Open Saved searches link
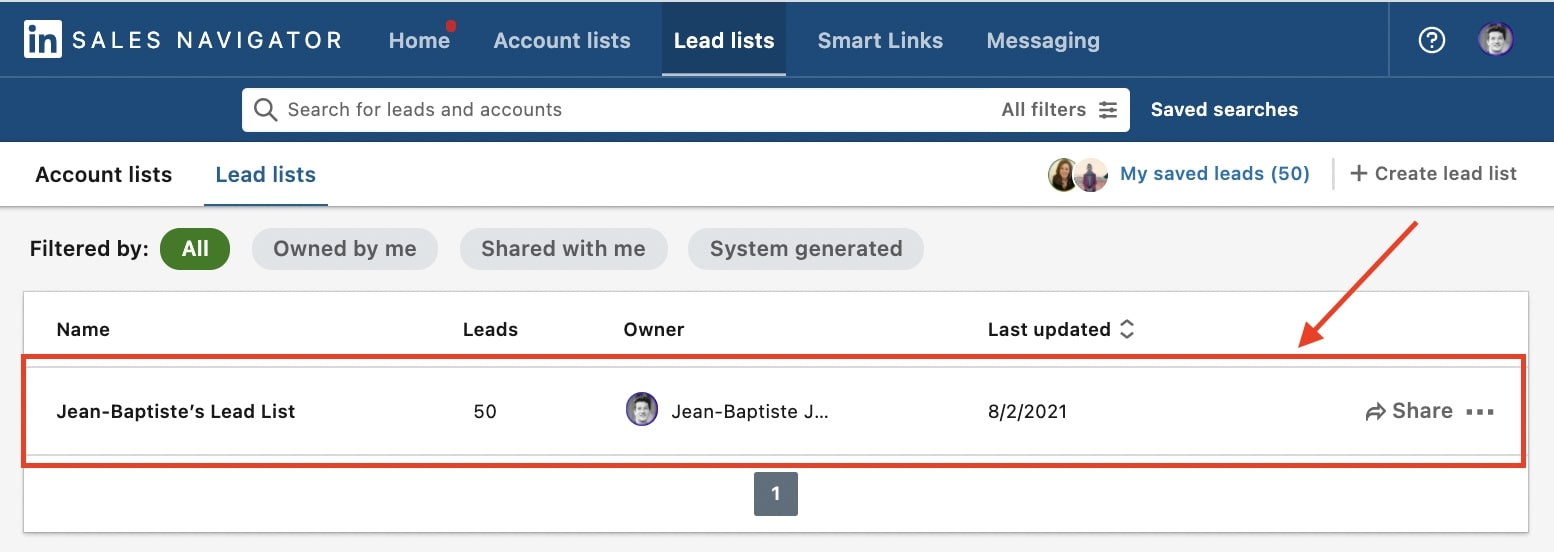The height and width of the screenshot is (552, 1554). pos(1224,110)
